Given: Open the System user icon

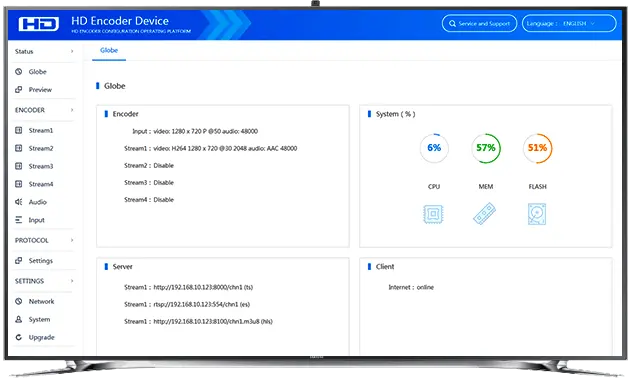Looking at the screenshot, I should click(x=18, y=319).
